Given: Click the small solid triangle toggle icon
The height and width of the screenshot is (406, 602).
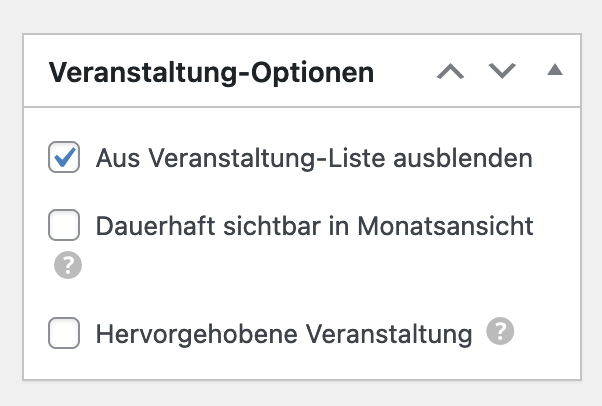Looking at the screenshot, I should (x=555, y=71).
